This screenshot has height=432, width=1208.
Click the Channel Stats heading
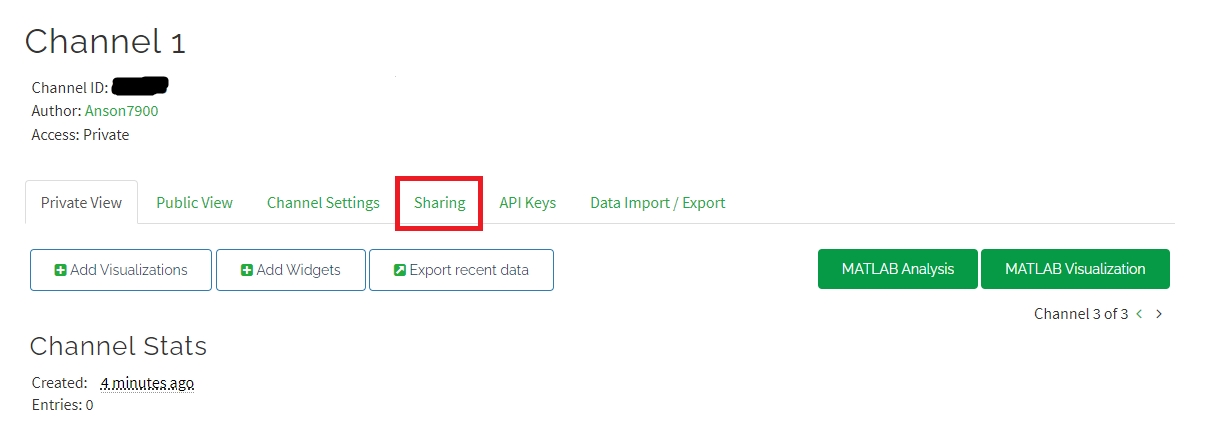118,346
